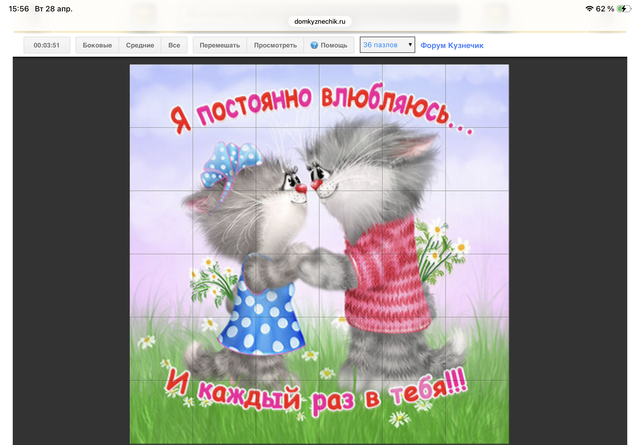Image resolution: width=640 pixels, height=445 pixels.
Task: Open the Помощь help button
Action: (329, 45)
